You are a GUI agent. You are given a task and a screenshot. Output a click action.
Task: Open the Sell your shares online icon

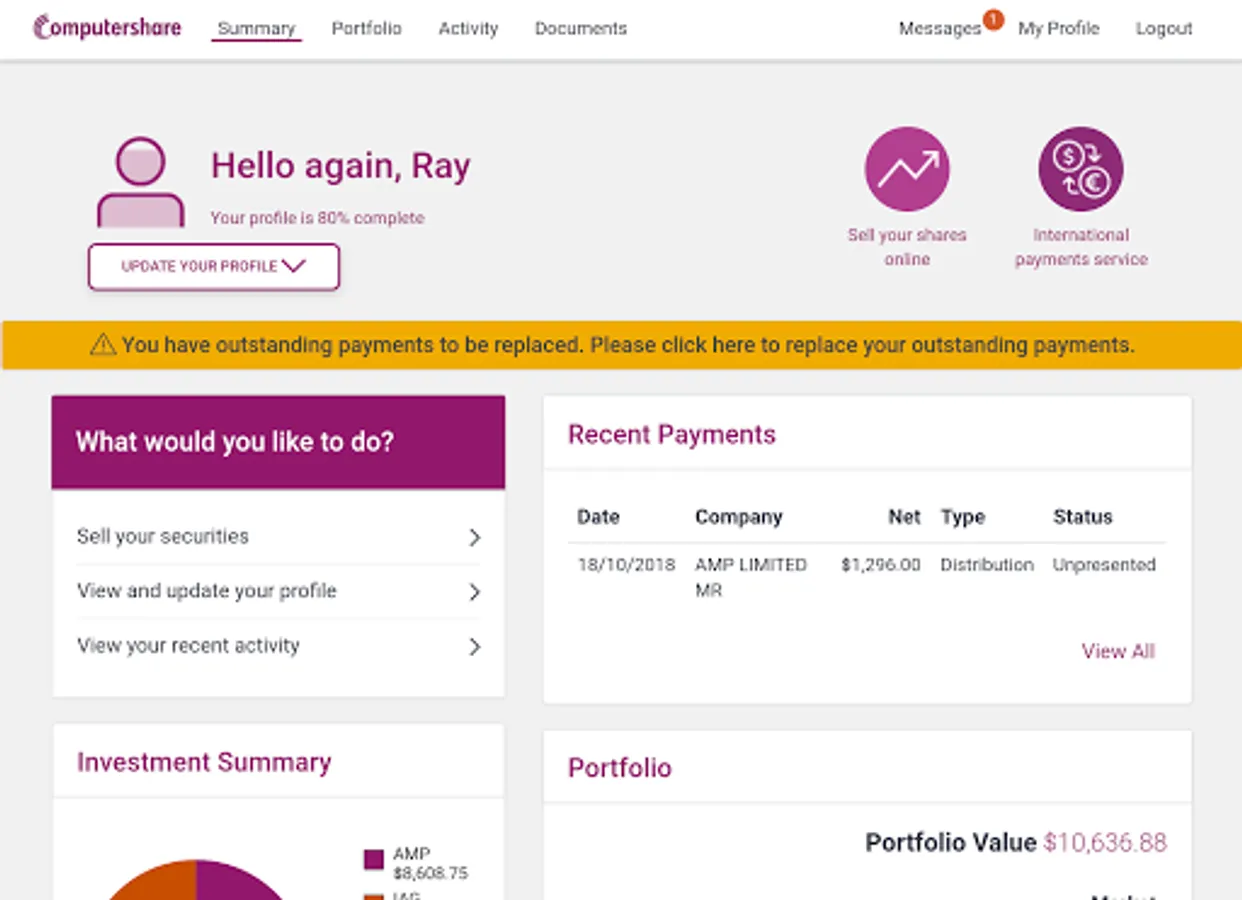(x=906, y=168)
